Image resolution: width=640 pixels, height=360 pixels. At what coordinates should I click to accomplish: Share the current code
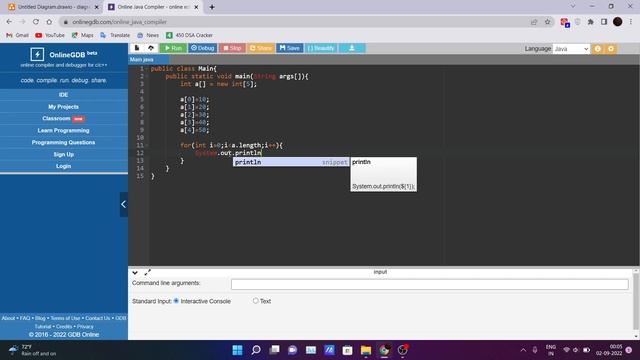point(260,48)
